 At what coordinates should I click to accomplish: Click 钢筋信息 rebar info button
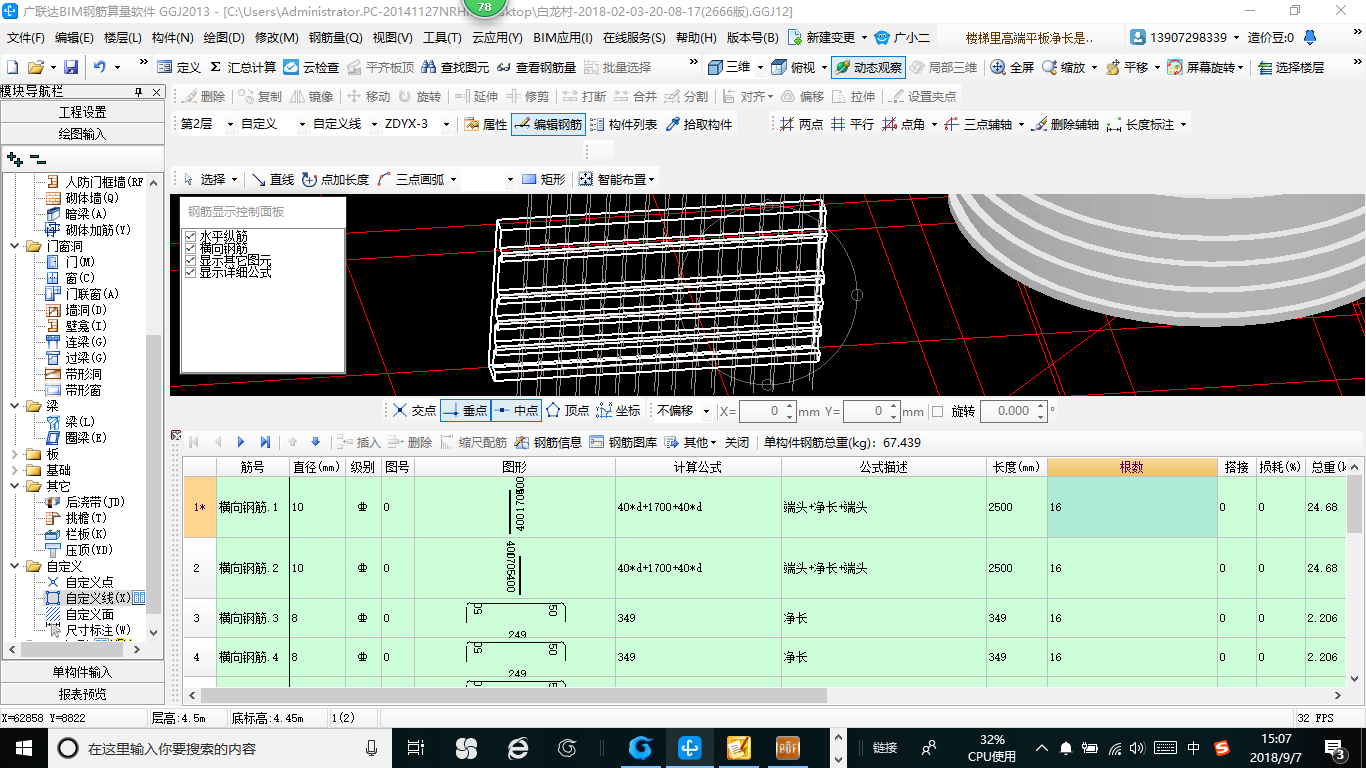click(x=547, y=442)
